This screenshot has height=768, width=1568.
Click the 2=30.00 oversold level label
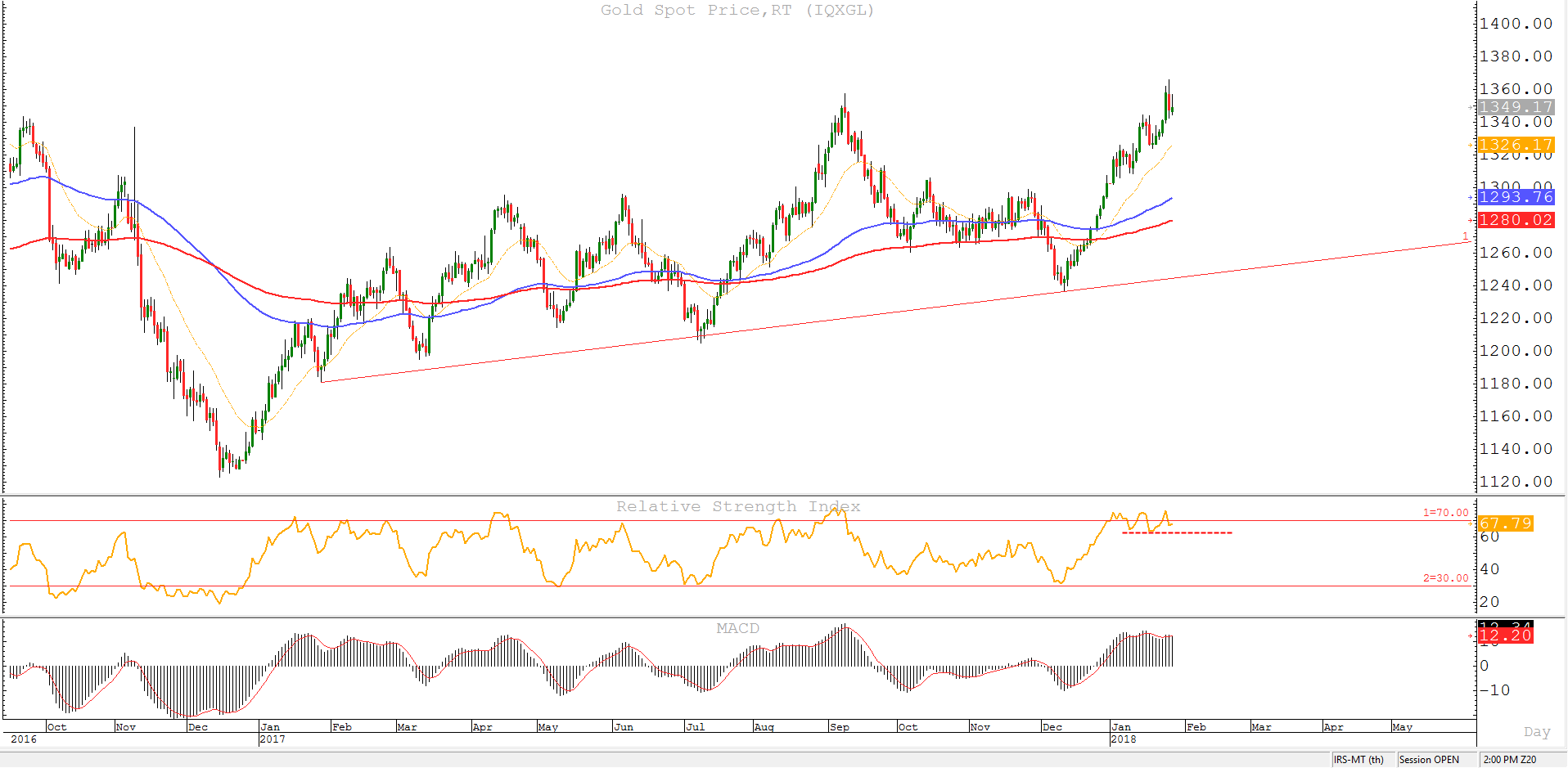point(1445,578)
